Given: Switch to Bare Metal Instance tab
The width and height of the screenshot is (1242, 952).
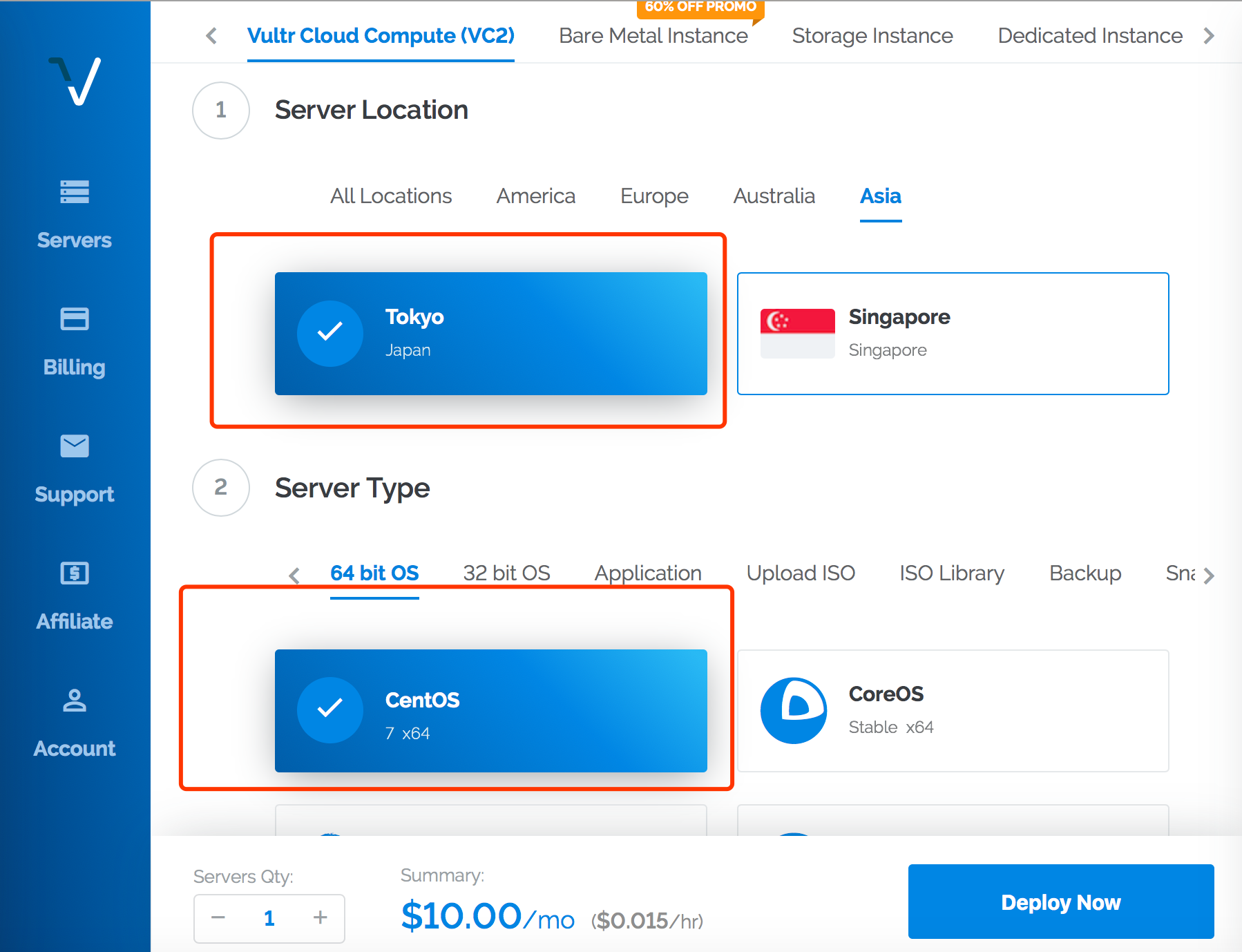Looking at the screenshot, I should tap(653, 36).
